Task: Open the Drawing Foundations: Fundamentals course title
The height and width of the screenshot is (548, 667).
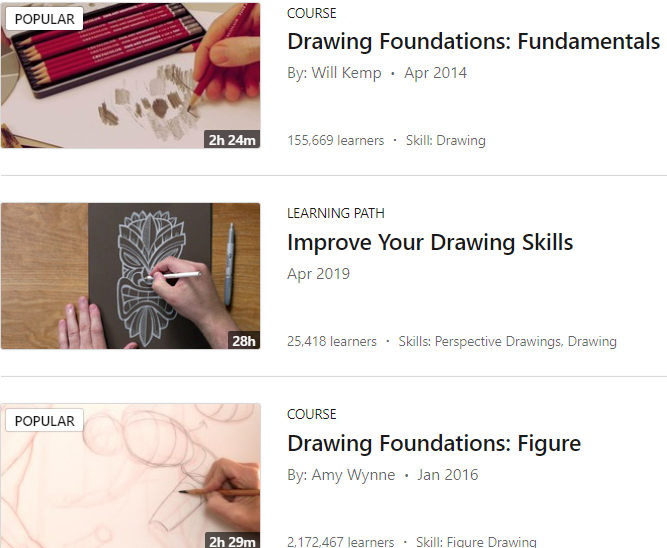Action: tap(473, 42)
